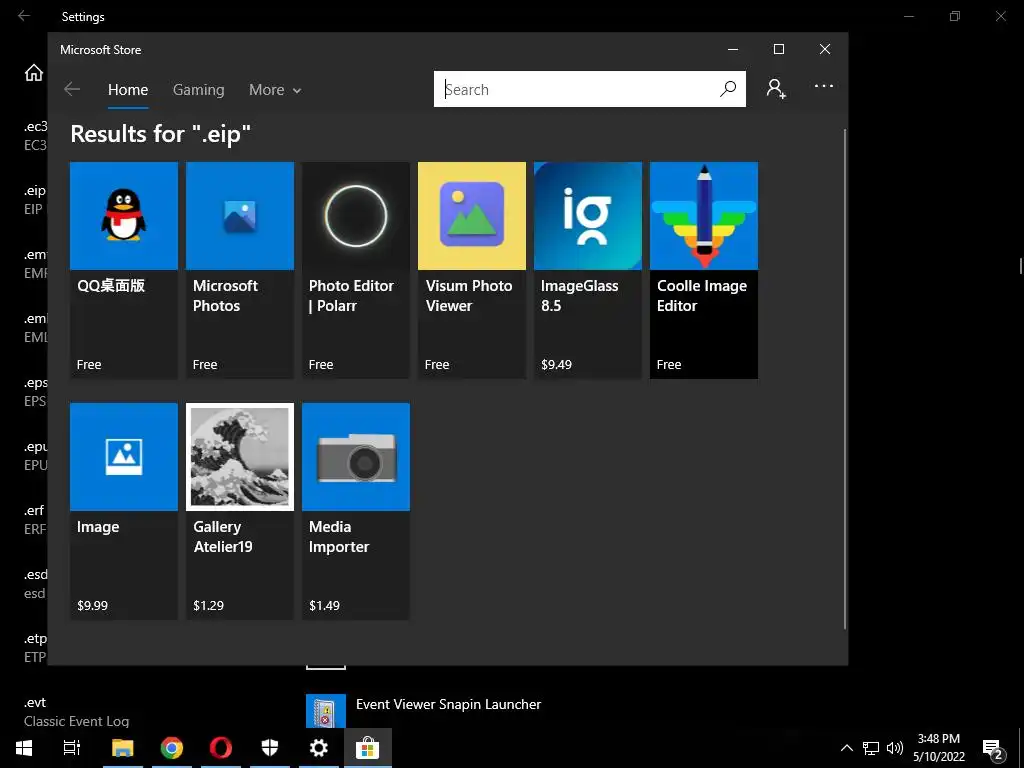The height and width of the screenshot is (768, 1024).
Task: Click Event Viewer Snapin Launcher in Settings
Action: 449,704
